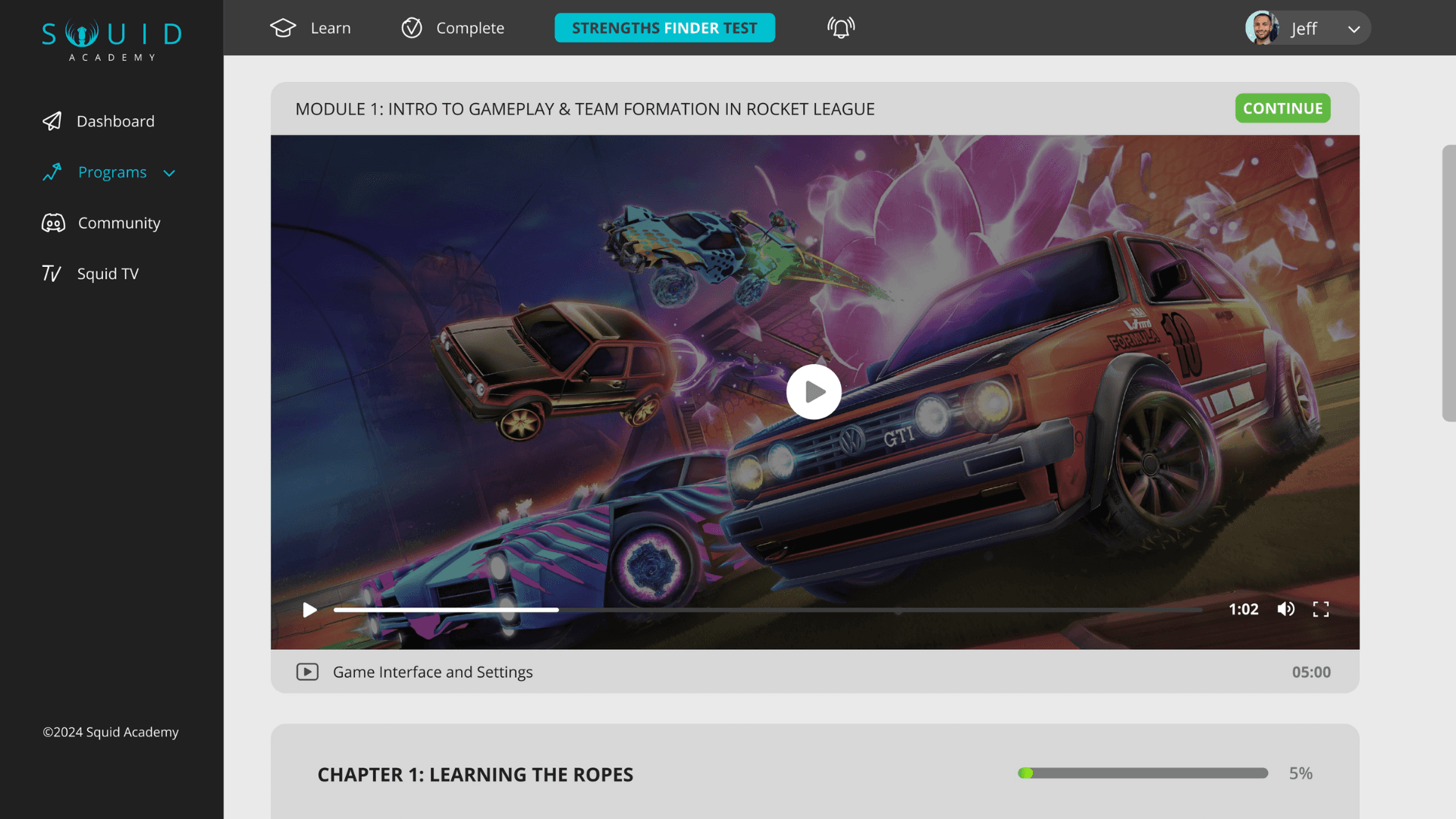The image size is (1456, 819).
Task: Click the lesson video icon beside Game Interface
Action: tap(307, 672)
